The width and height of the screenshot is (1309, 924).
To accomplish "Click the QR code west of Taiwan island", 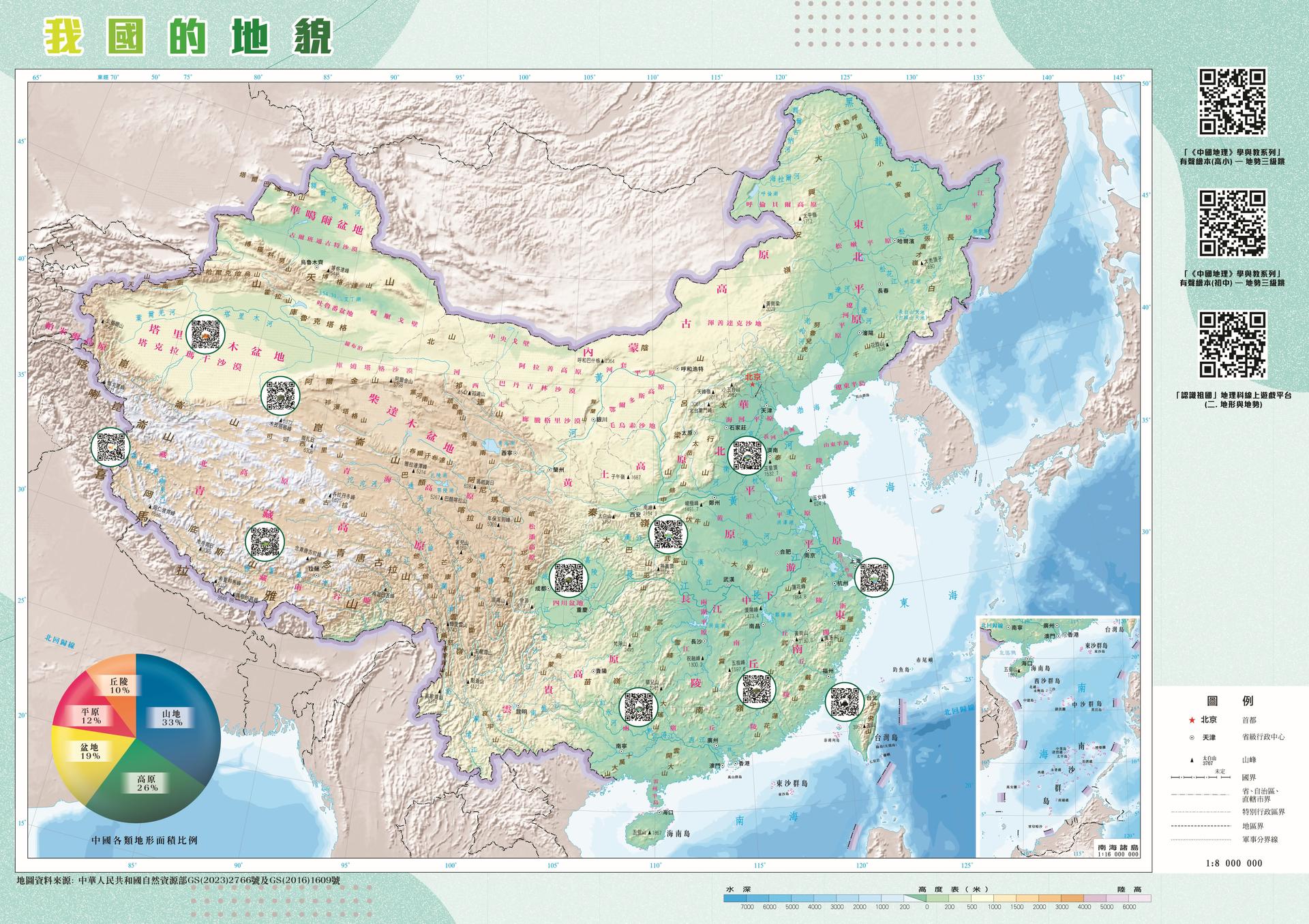I will tap(844, 701).
